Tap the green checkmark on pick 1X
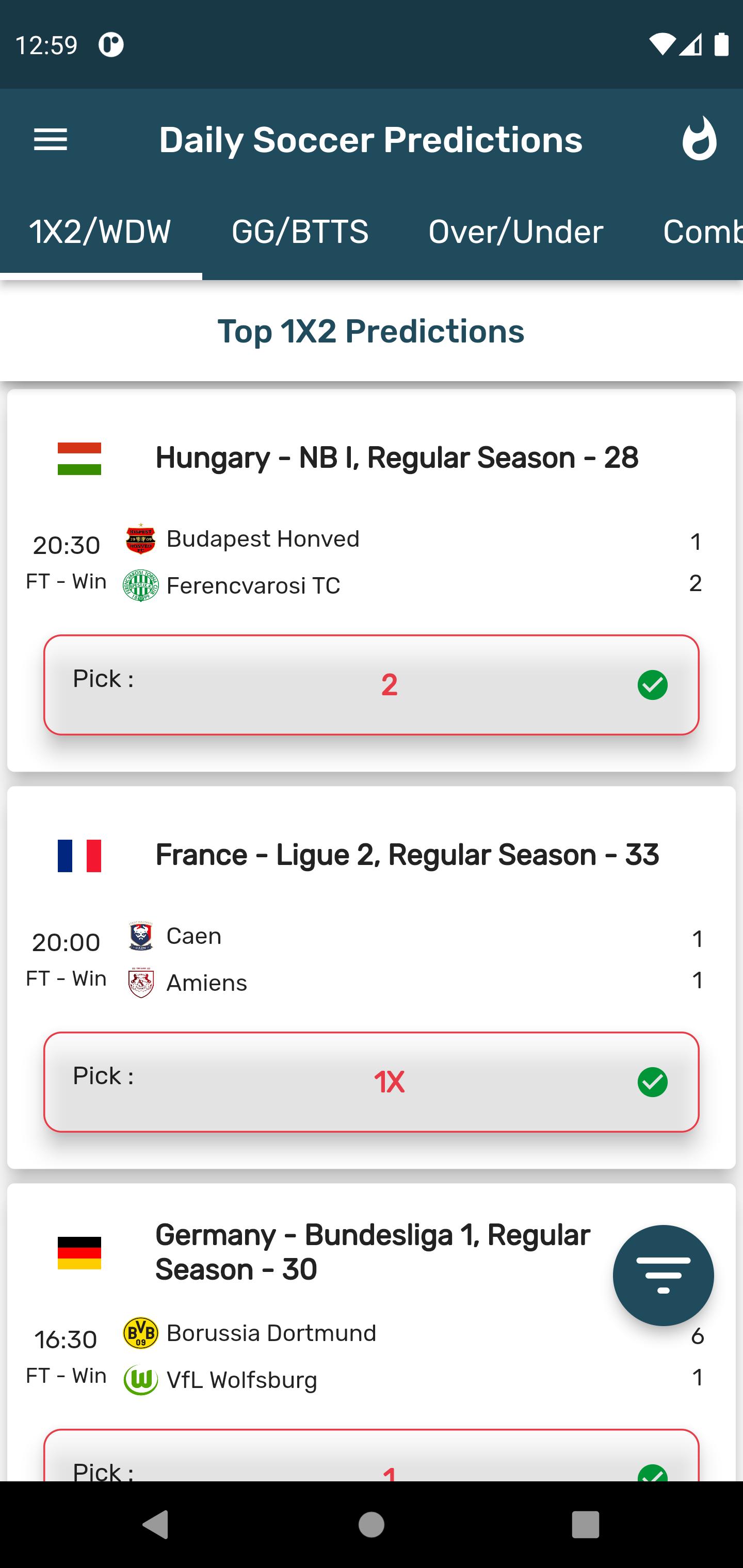 pyautogui.click(x=652, y=1082)
